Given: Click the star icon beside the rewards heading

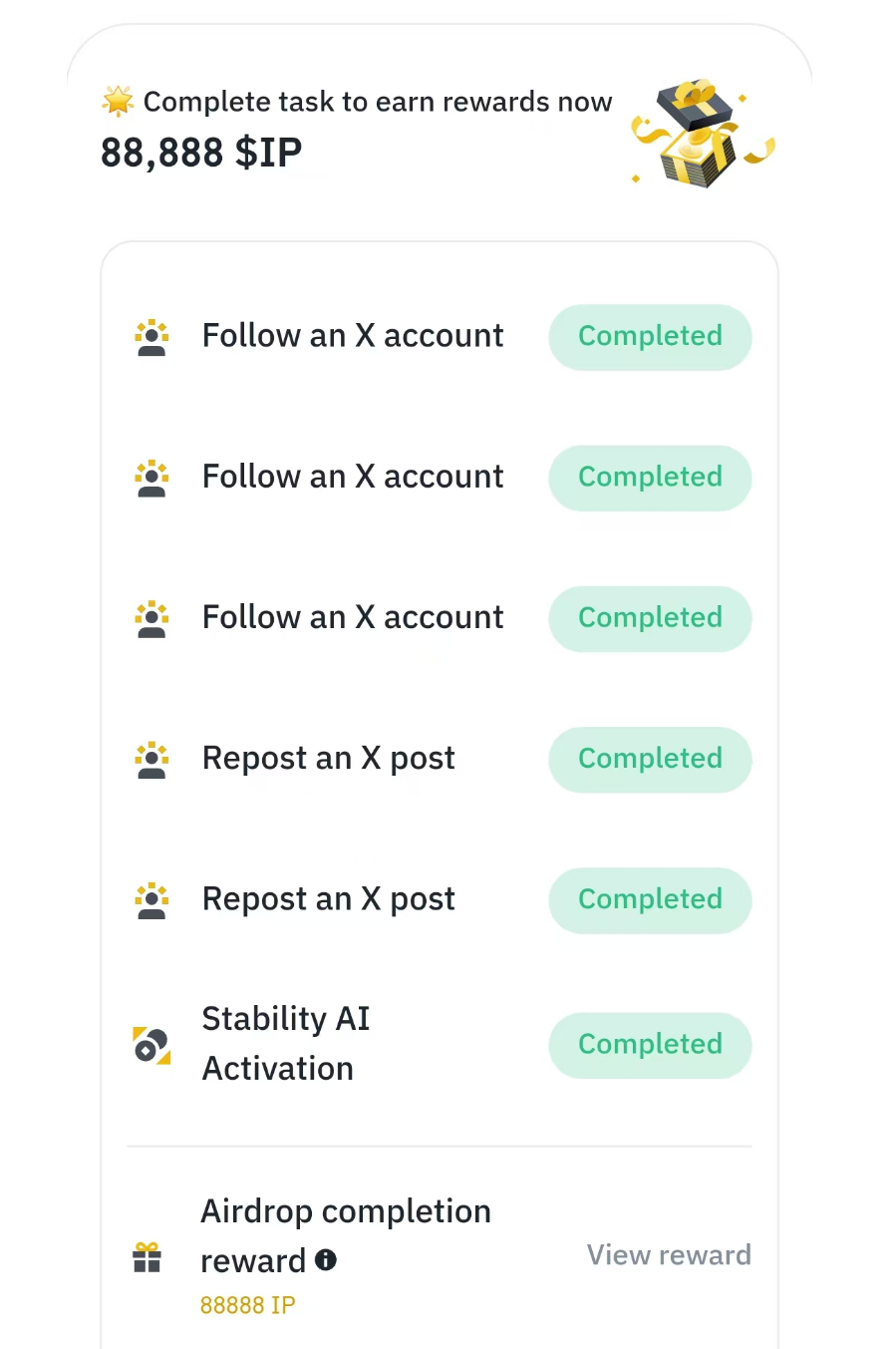Looking at the screenshot, I should [118, 101].
